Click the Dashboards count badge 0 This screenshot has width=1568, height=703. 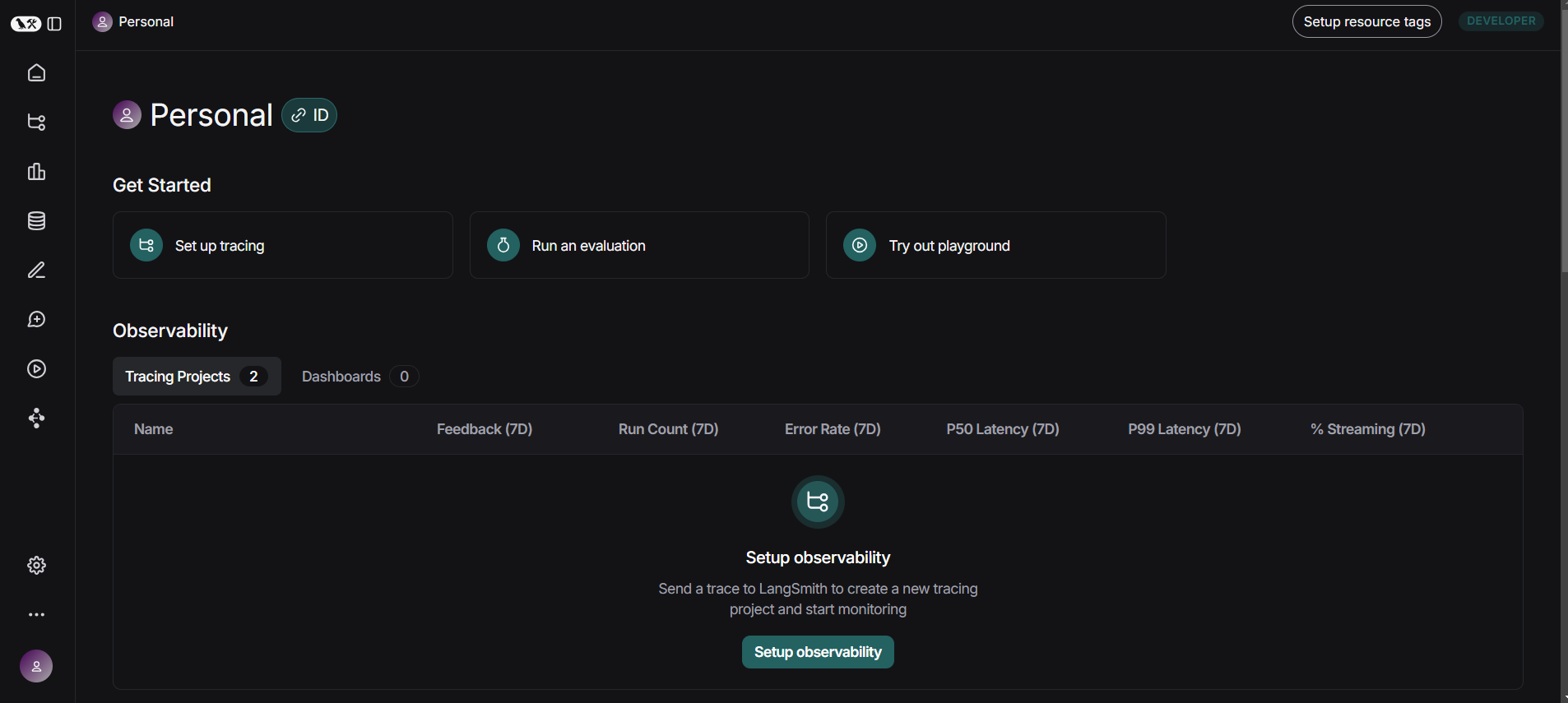(x=404, y=377)
